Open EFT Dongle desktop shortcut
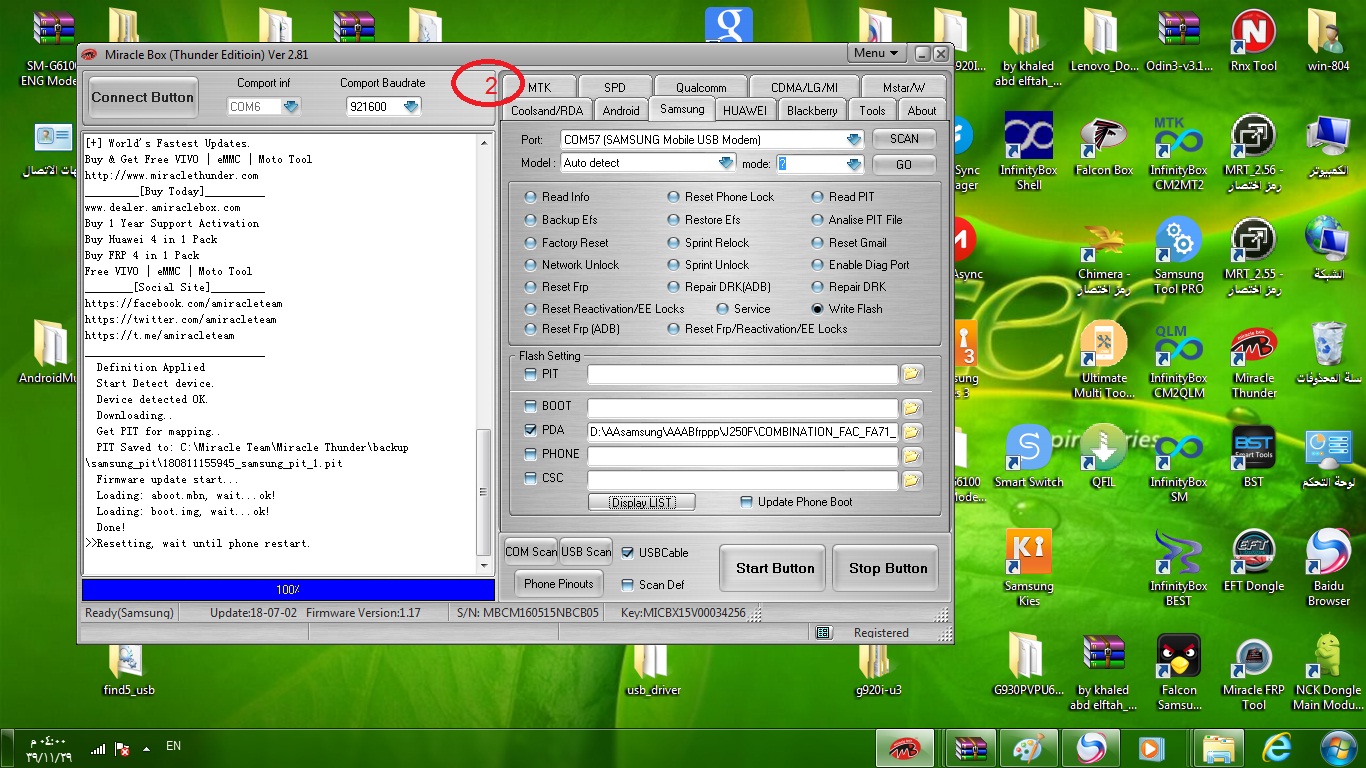The height and width of the screenshot is (768, 1366). [x=1253, y=560]
